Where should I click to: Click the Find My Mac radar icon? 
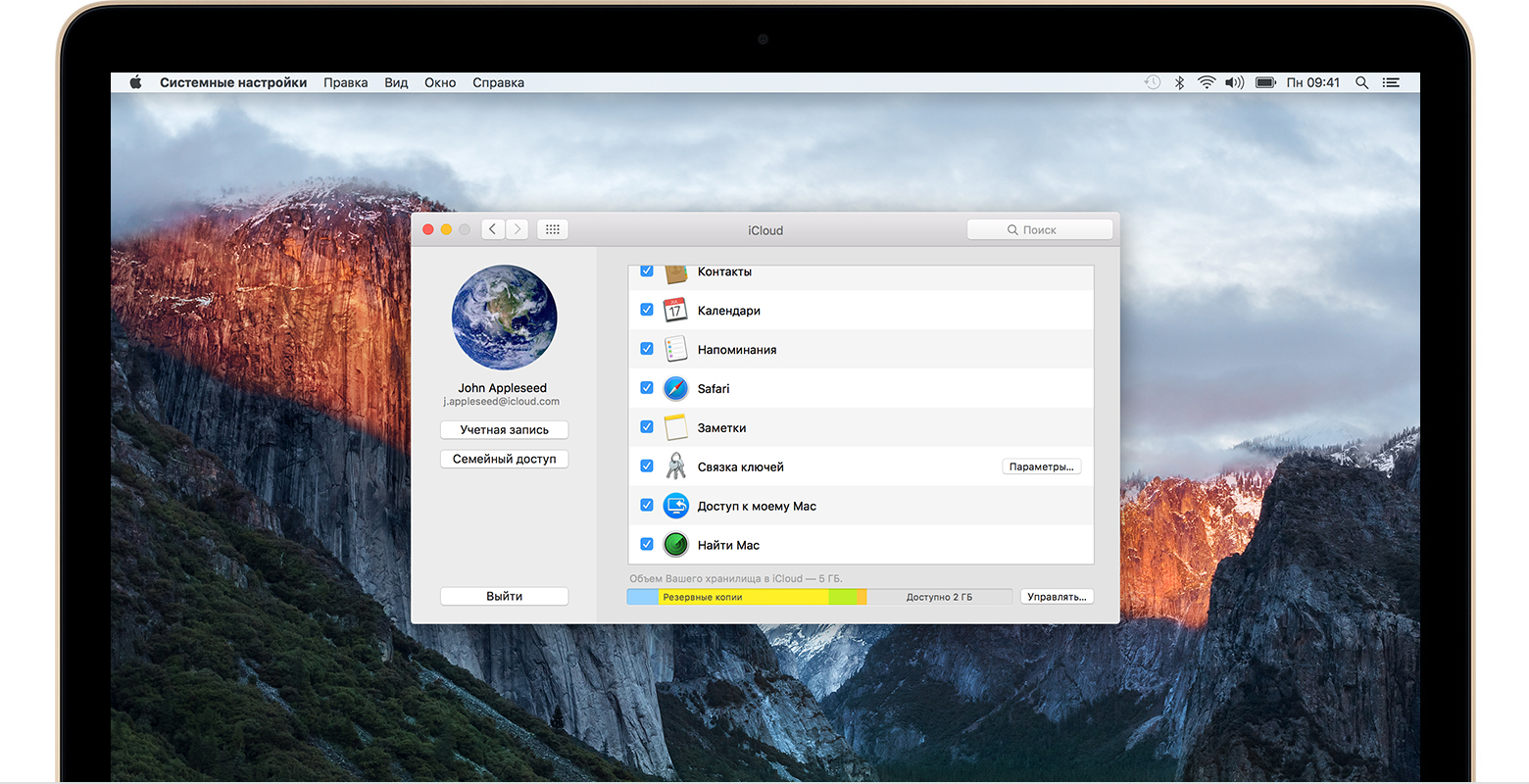coord(675,545)
